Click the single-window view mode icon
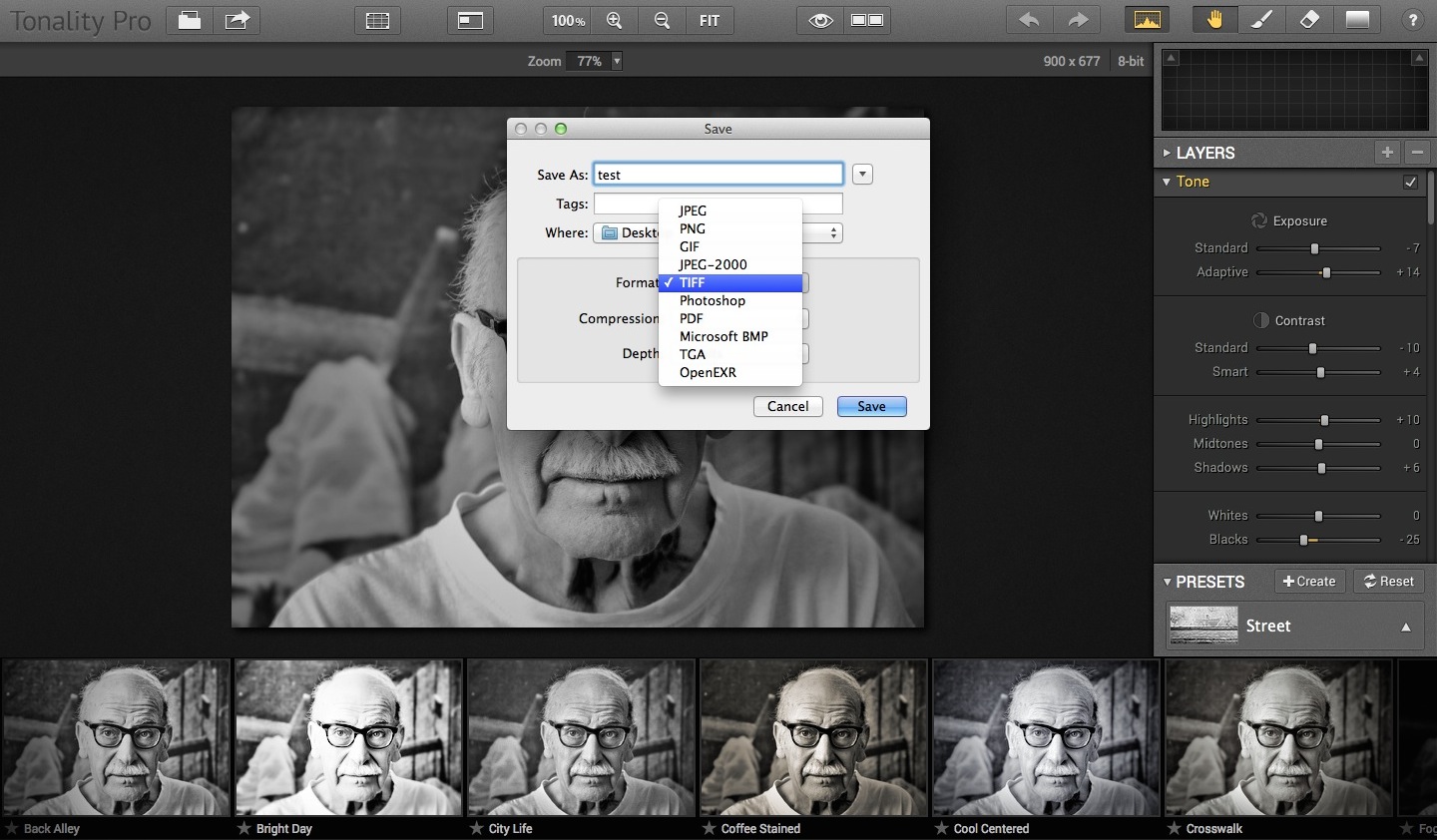 coord(470,20)
